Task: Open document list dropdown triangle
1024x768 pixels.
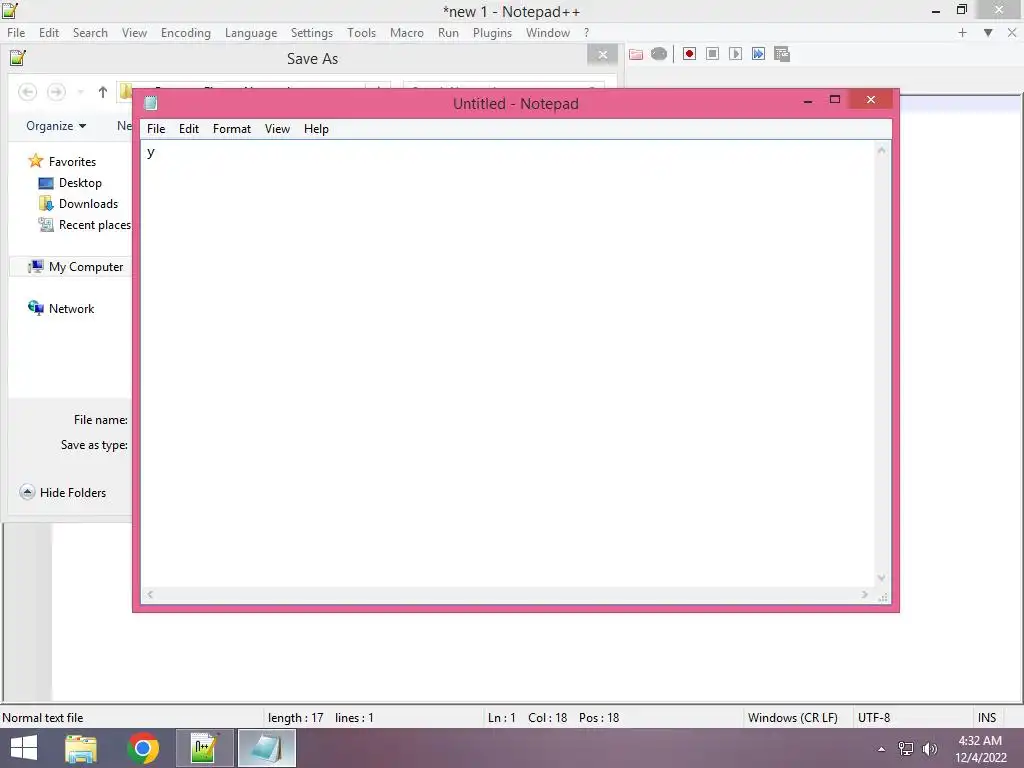Action: pyautogui.click(x=988, y=33)
